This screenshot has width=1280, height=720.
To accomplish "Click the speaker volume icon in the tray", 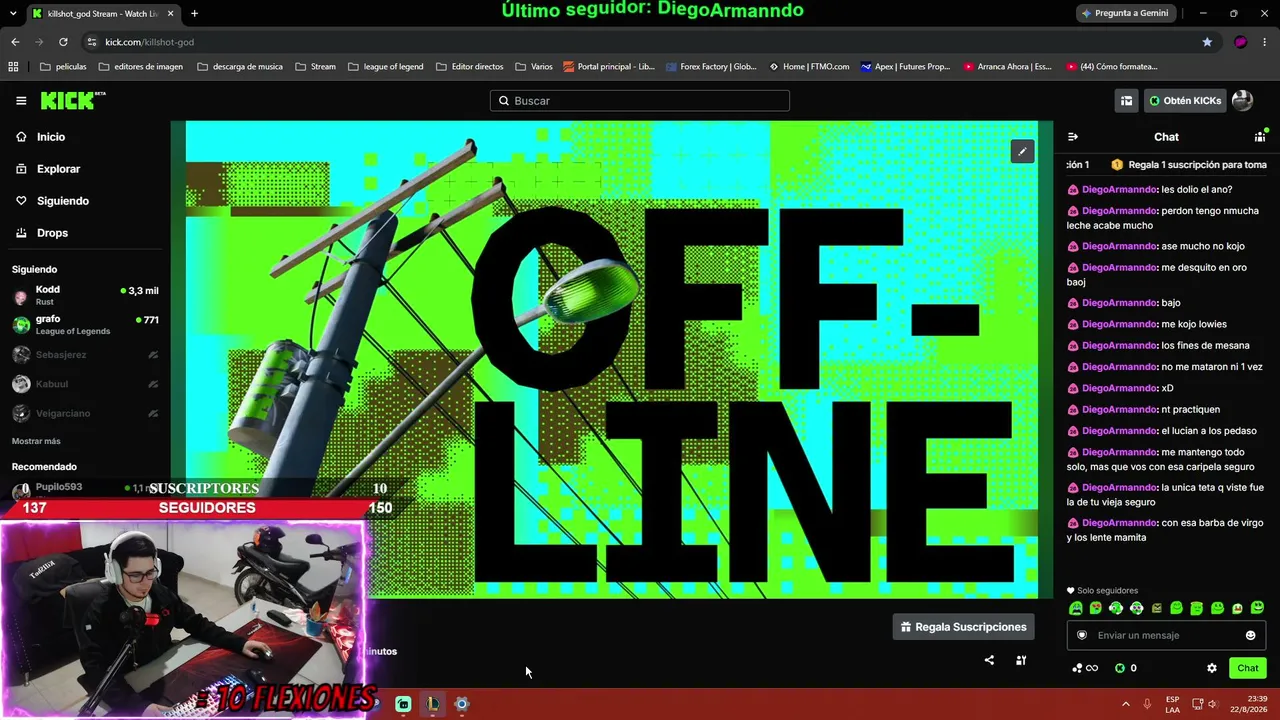I will point(1212,704).
